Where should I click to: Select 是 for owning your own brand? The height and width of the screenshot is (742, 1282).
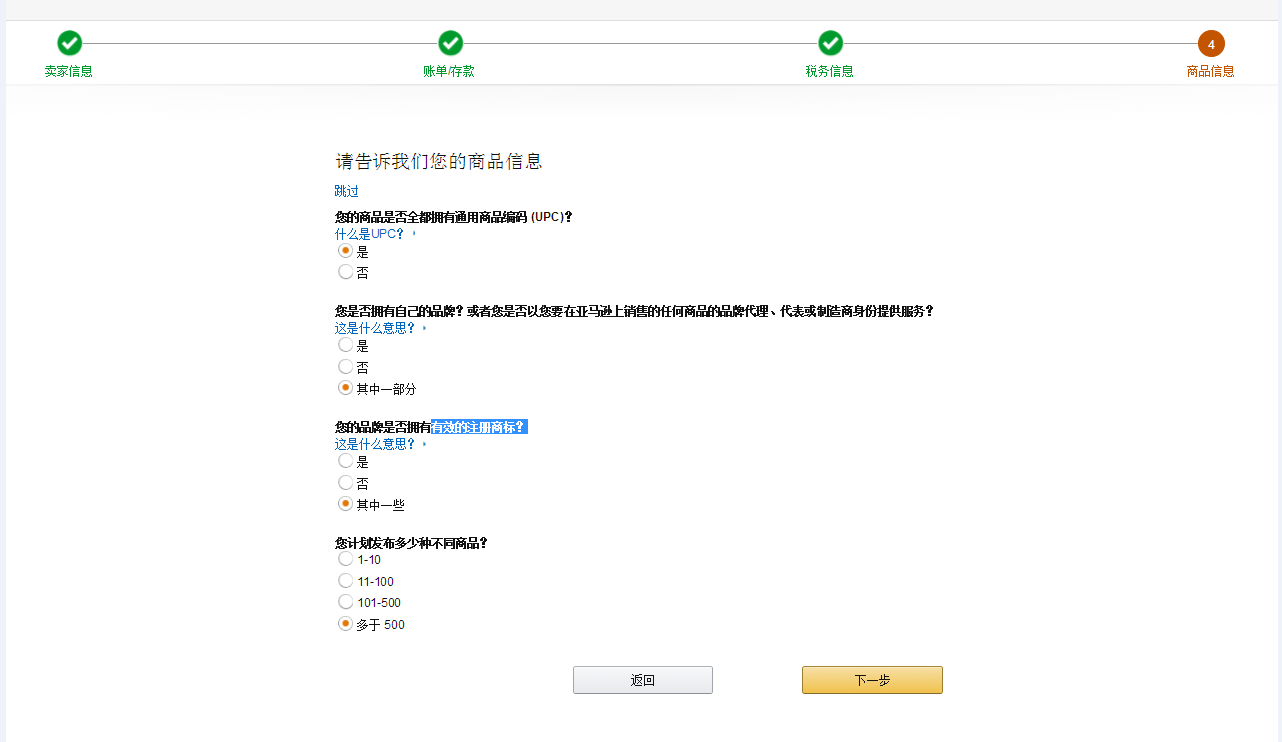(x=346, y=344)
